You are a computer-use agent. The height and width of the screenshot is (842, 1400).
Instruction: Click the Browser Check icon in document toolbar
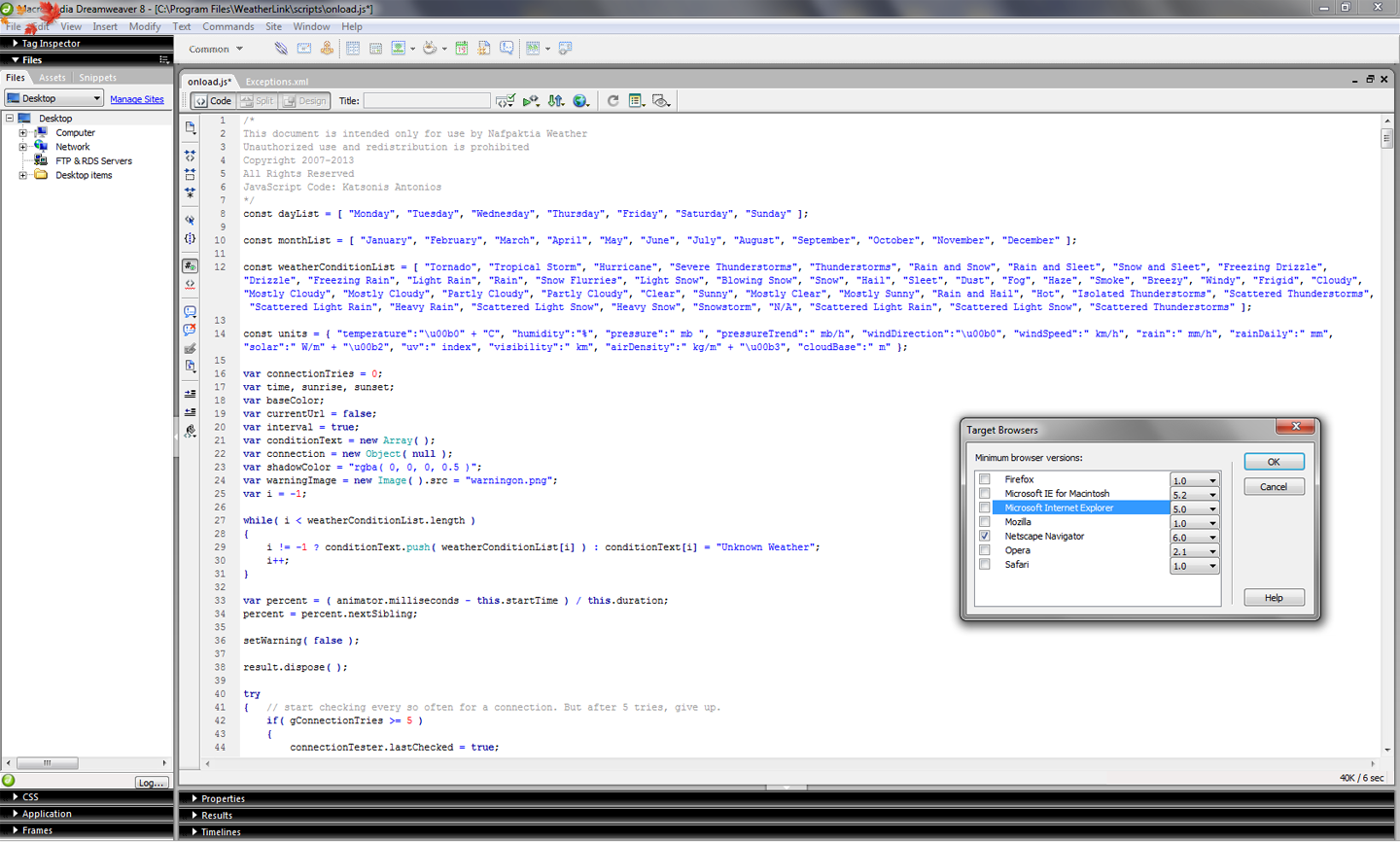click(x=505, y=101)
